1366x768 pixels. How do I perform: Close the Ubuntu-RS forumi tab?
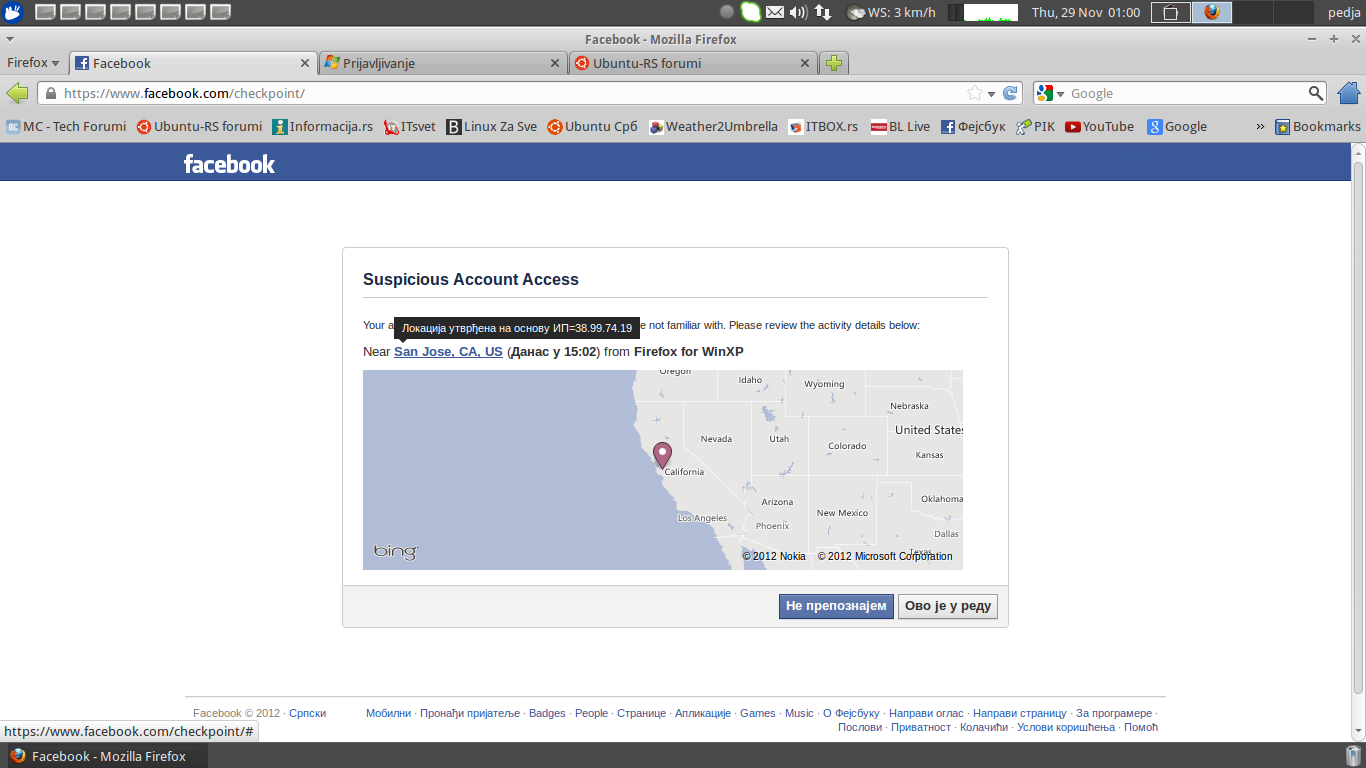click(805, 63)
